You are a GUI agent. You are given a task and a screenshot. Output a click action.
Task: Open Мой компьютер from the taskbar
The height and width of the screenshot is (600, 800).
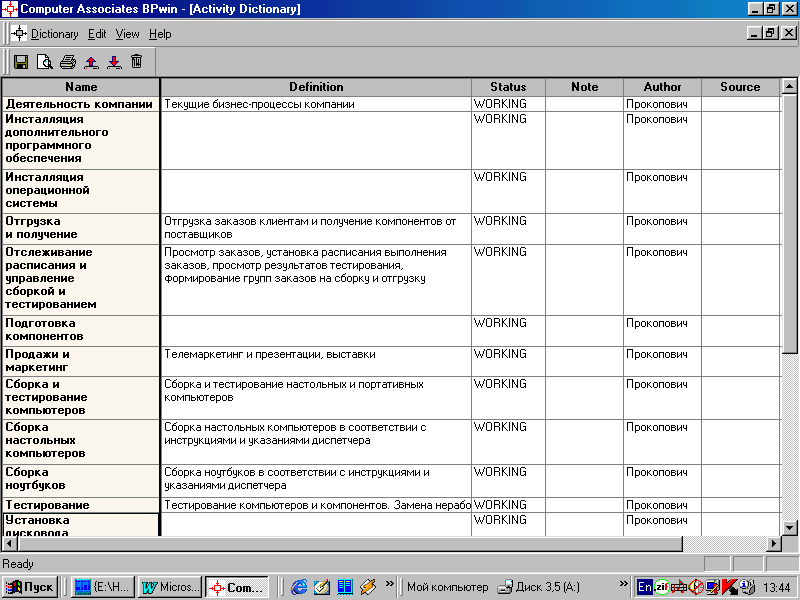coord(447,587)
